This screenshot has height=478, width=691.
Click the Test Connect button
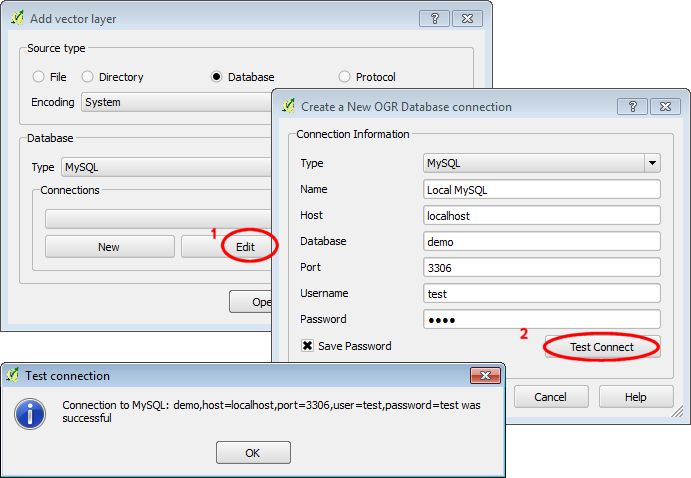(602, 347)
